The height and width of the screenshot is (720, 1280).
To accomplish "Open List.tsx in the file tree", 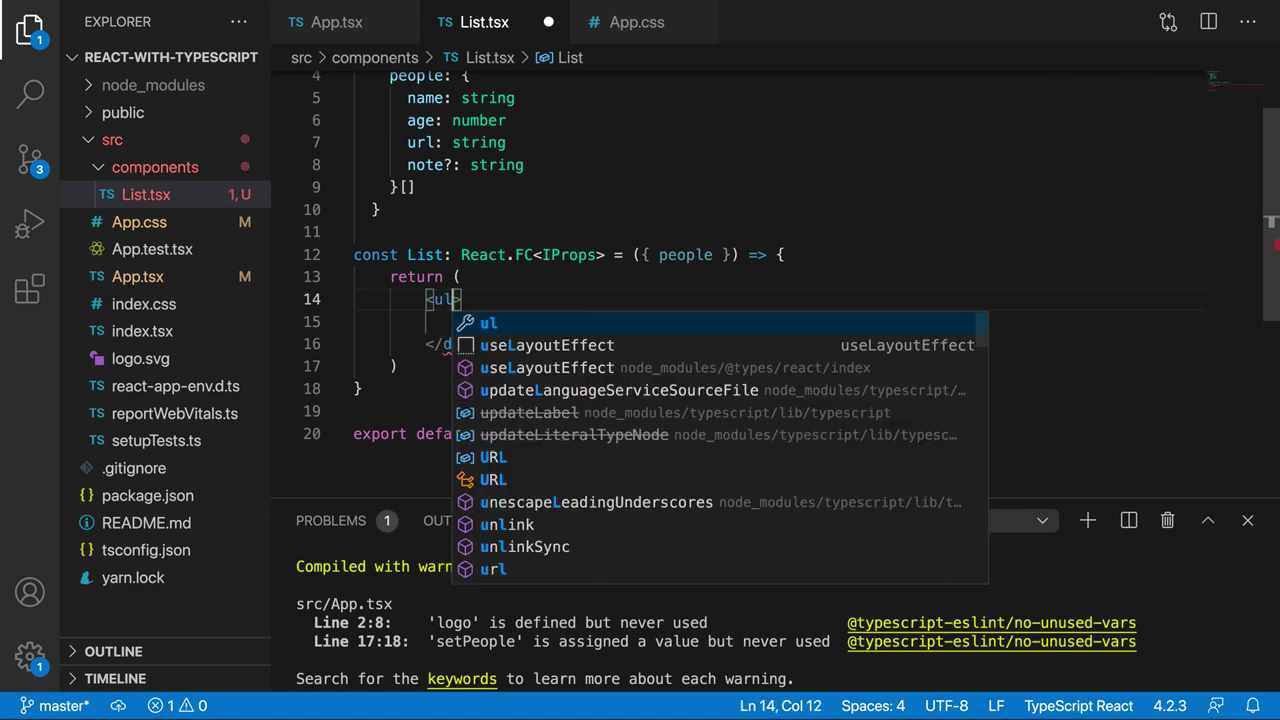I will point(165,195).
